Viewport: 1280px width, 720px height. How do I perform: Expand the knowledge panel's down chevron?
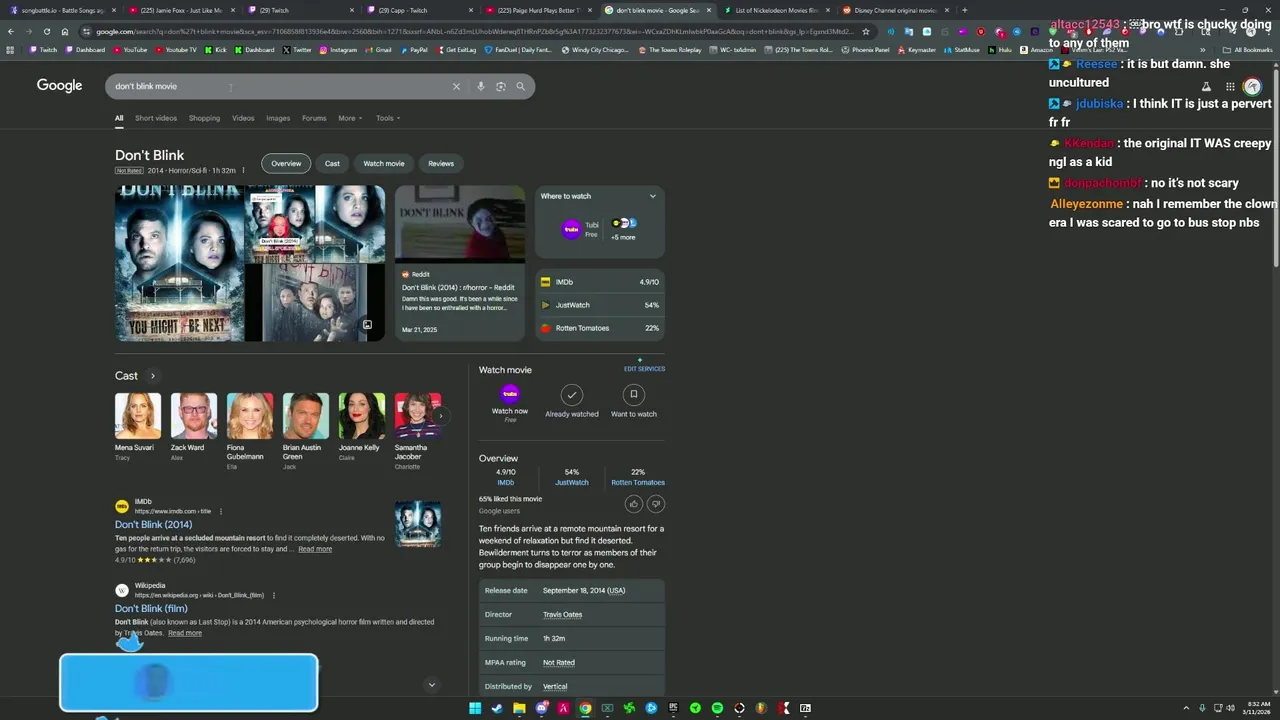pos(431,685)
